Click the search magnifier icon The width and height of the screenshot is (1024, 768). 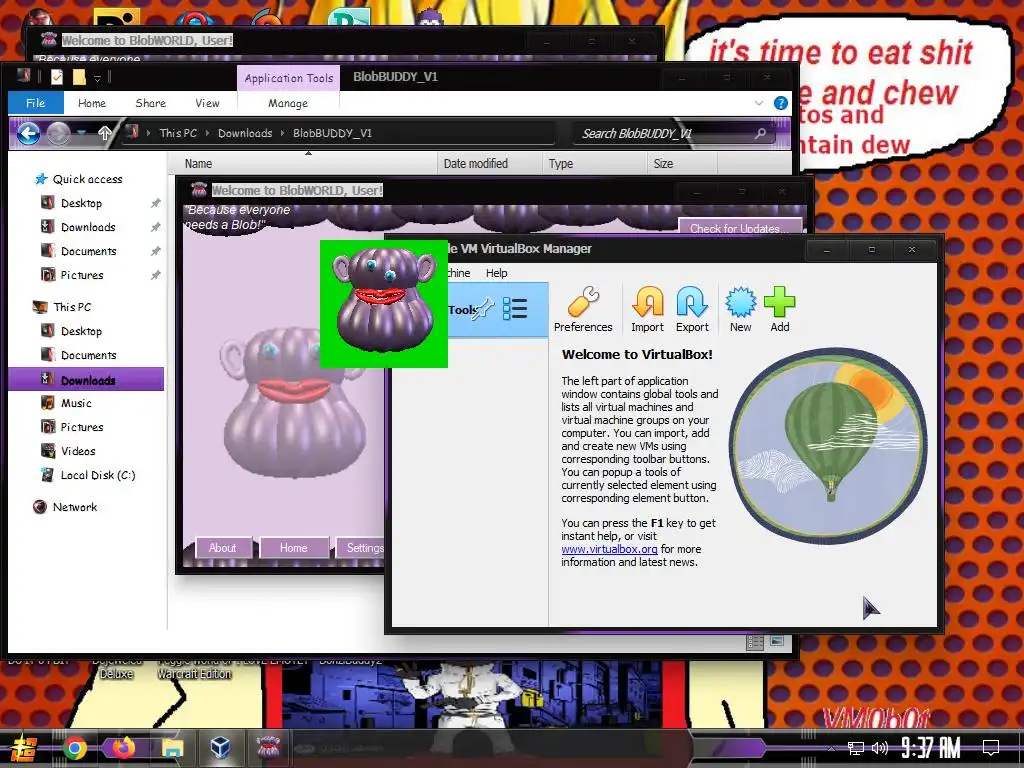760,133
